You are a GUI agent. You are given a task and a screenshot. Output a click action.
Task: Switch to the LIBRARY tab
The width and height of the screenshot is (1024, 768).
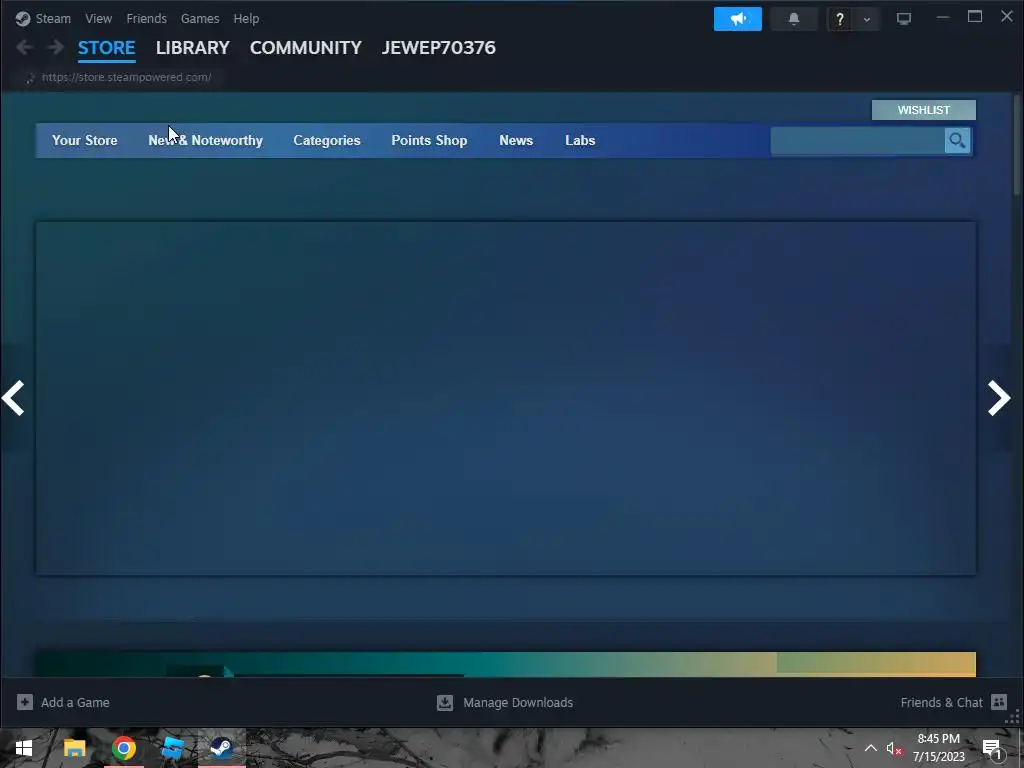click(x=193, y=48)
